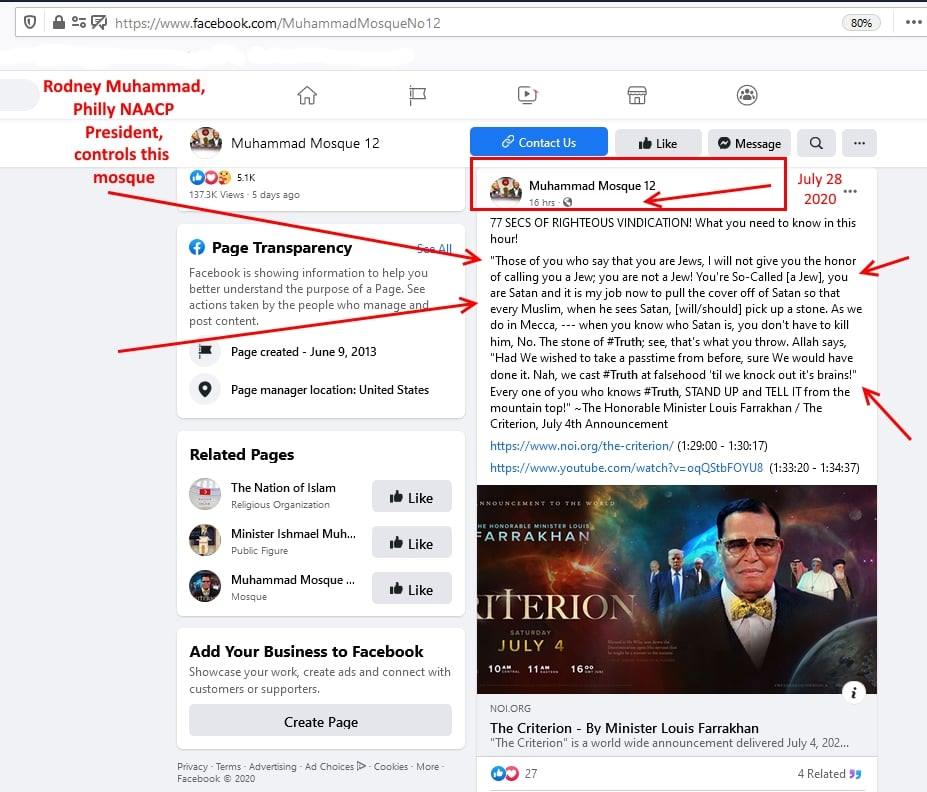This screenshot has height=792, width=927.
Task: Click the page manager location pin icon
Action: click(205, 389)
